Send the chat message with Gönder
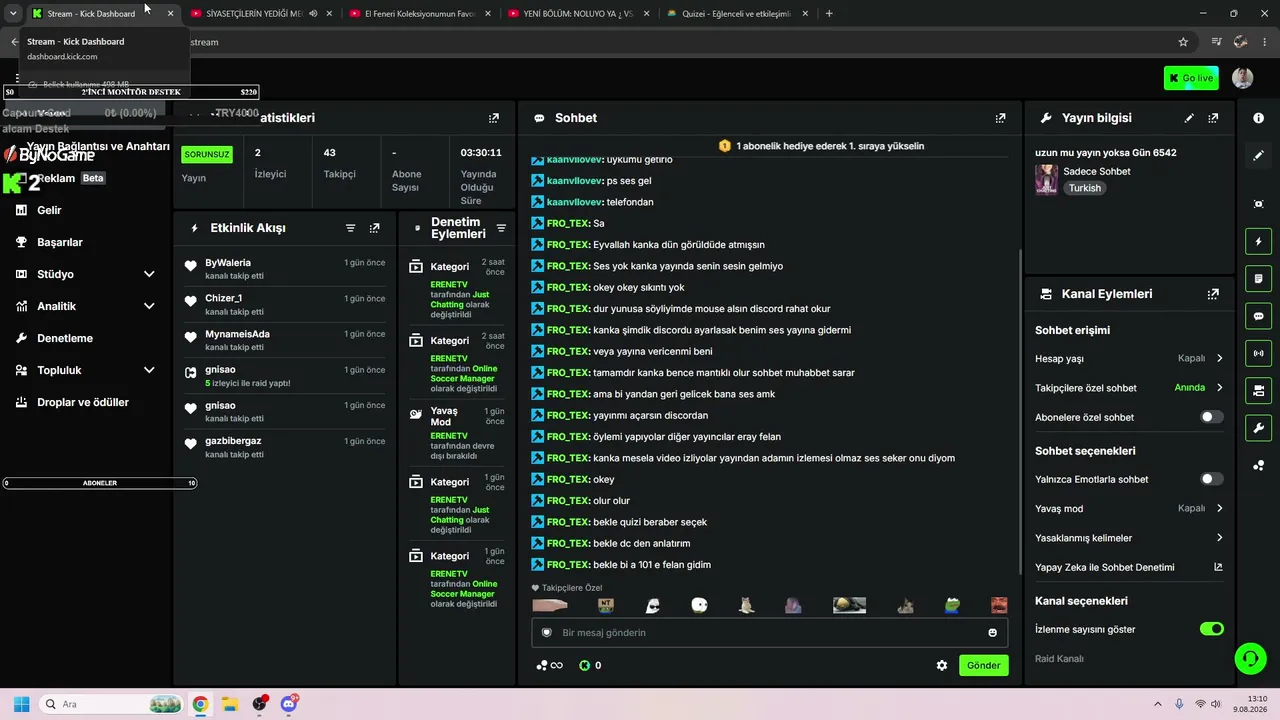This screenshot has height=720, width=1280. coord(983,665)
